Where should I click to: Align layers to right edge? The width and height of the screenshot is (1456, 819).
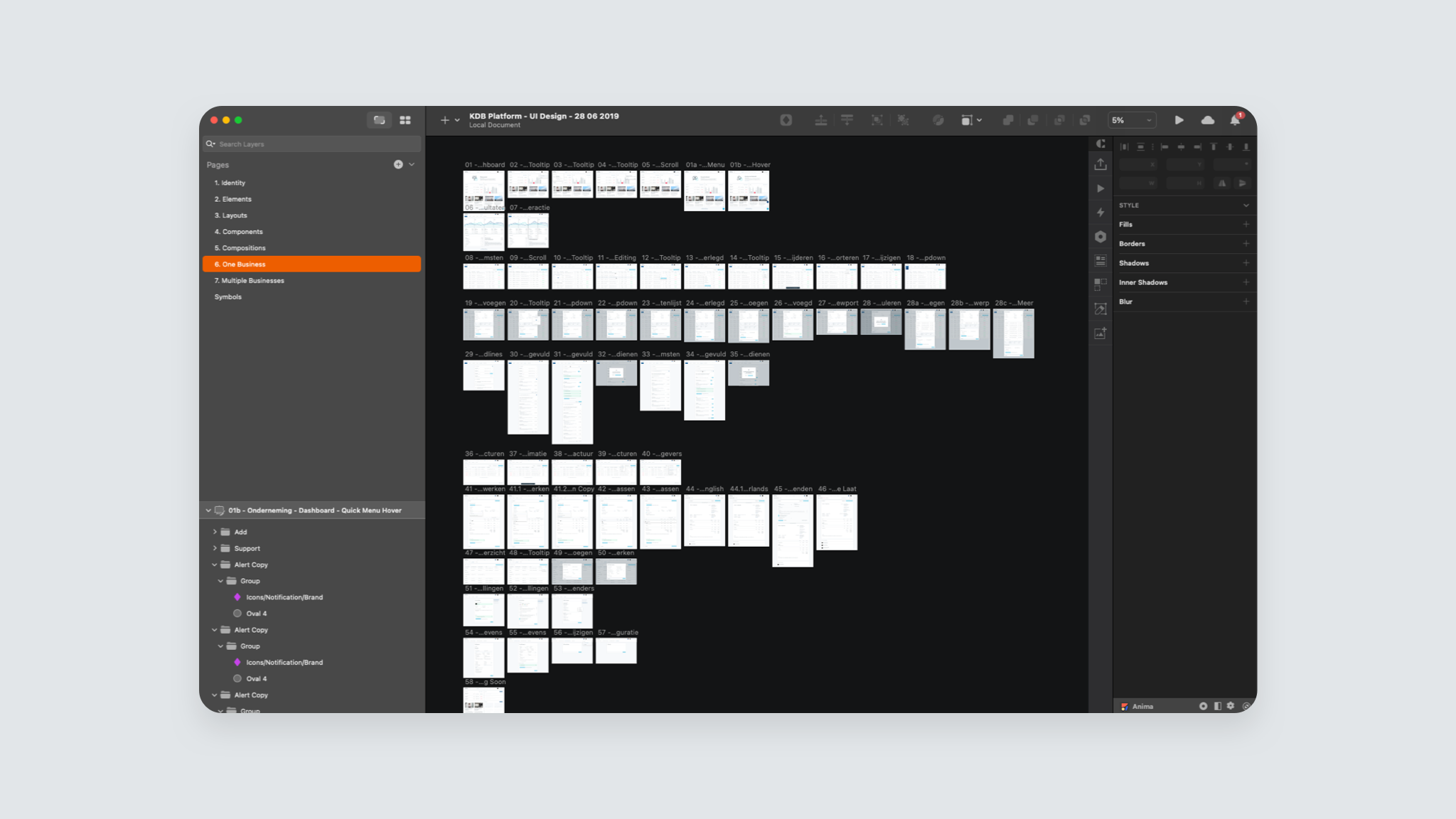pos(1197,147)
